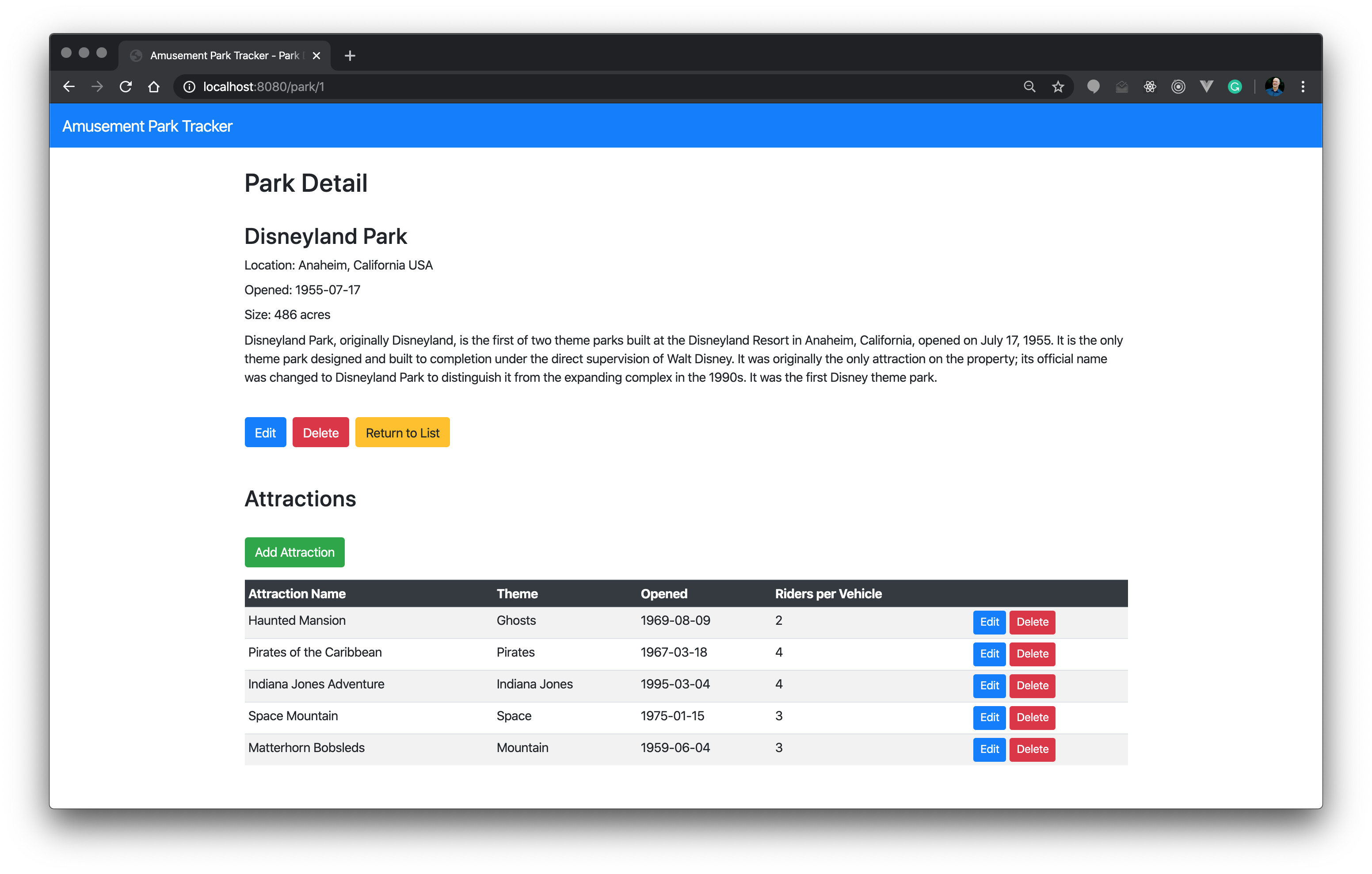
Task: Click the Add Attraction button
Action: [x=294, y=551]
